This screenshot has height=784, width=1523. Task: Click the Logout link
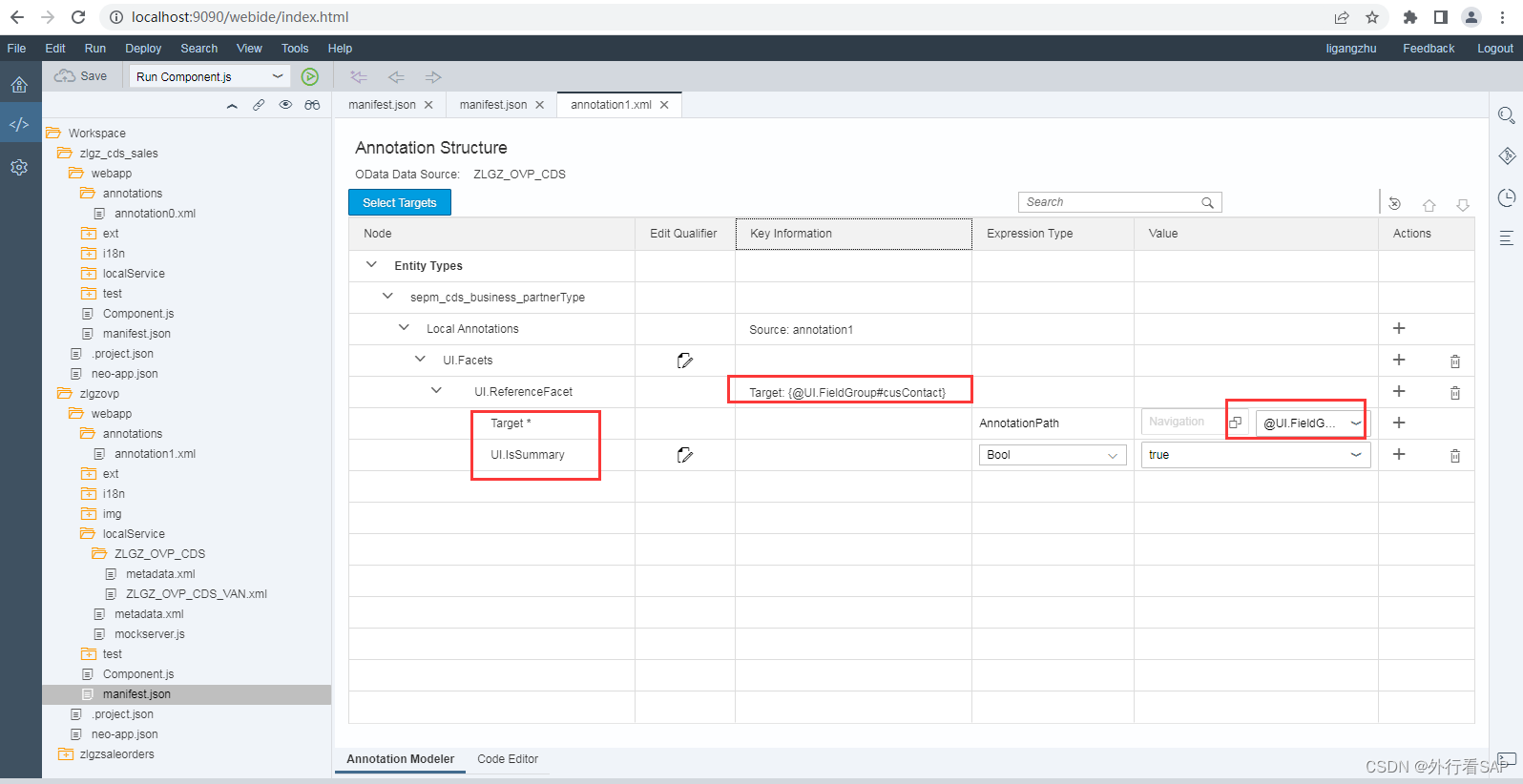point(1494,49)
